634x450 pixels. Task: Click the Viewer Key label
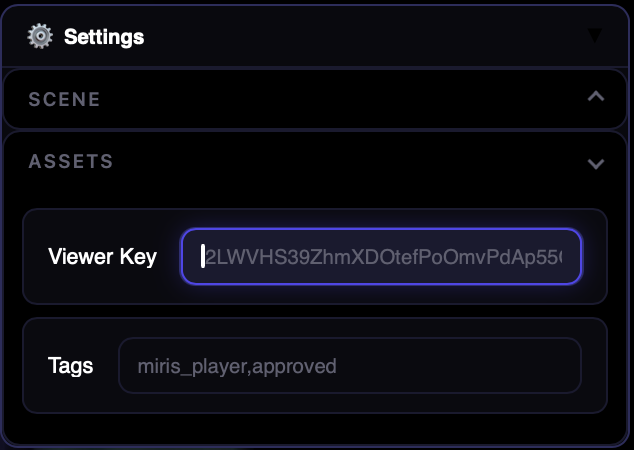point(102,257)
